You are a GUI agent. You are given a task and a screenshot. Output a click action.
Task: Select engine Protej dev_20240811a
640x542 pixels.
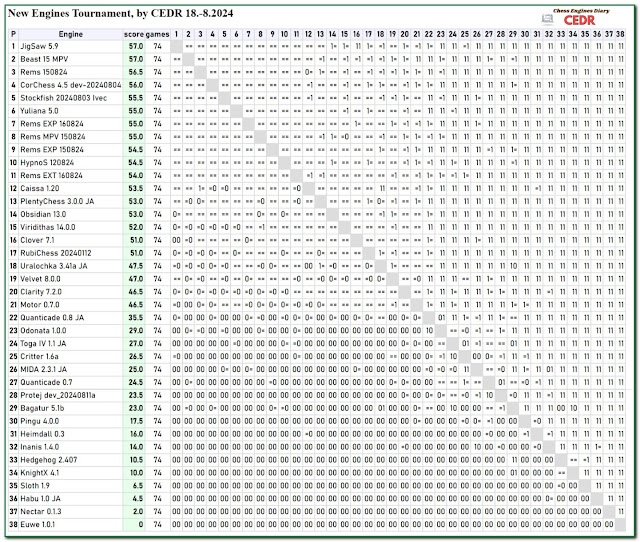click(x=58, y=395)
